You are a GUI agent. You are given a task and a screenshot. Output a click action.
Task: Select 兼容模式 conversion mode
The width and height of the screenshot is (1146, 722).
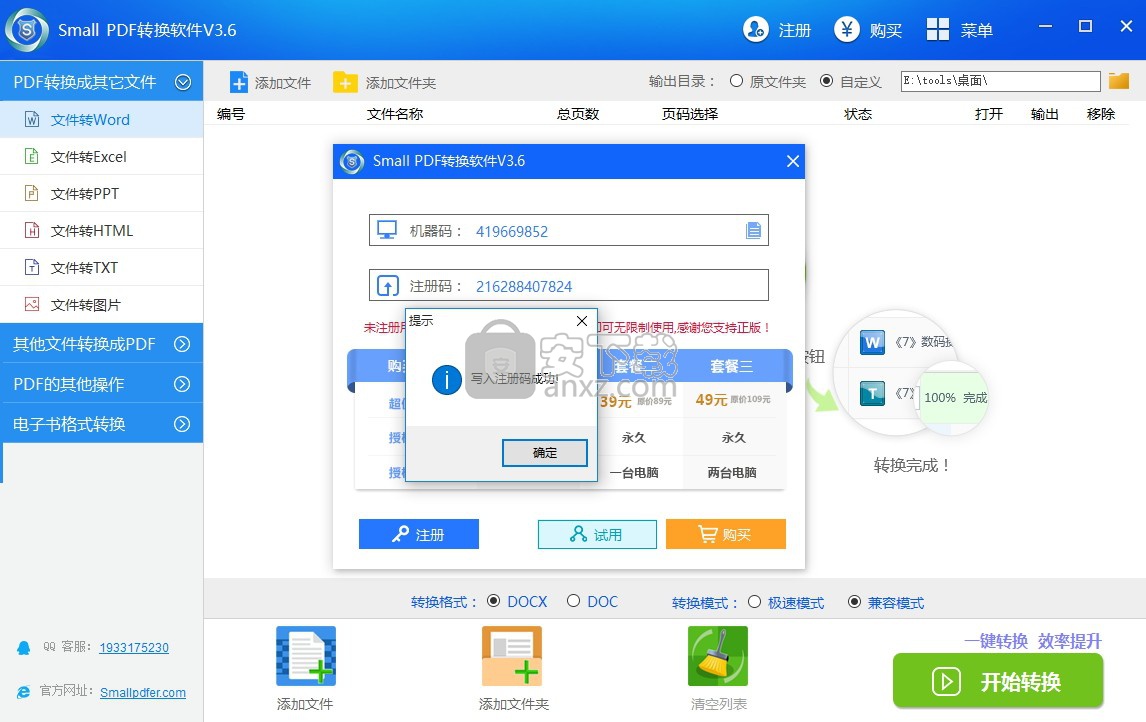(x=854, y=601)
